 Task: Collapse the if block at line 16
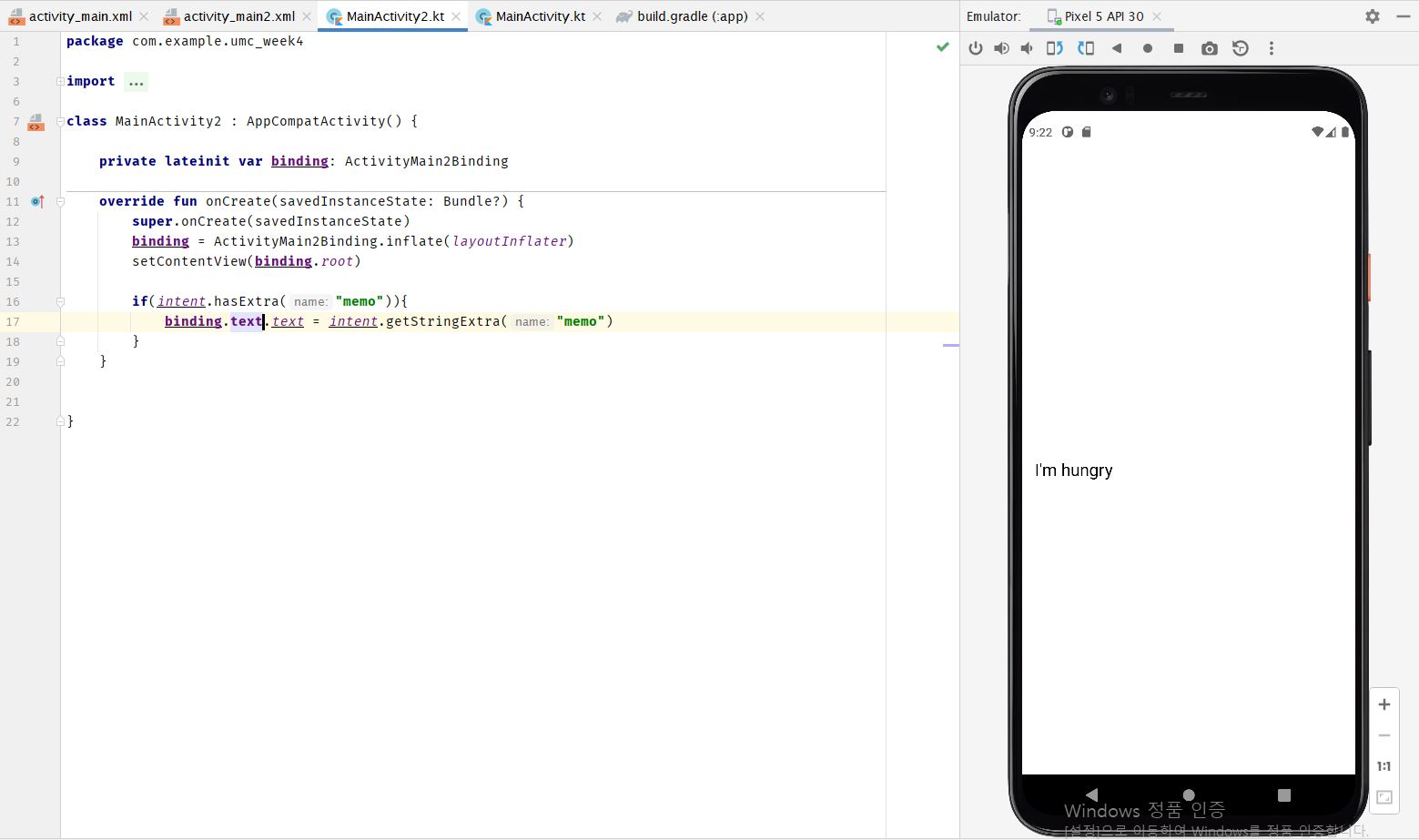pos(60,301)
